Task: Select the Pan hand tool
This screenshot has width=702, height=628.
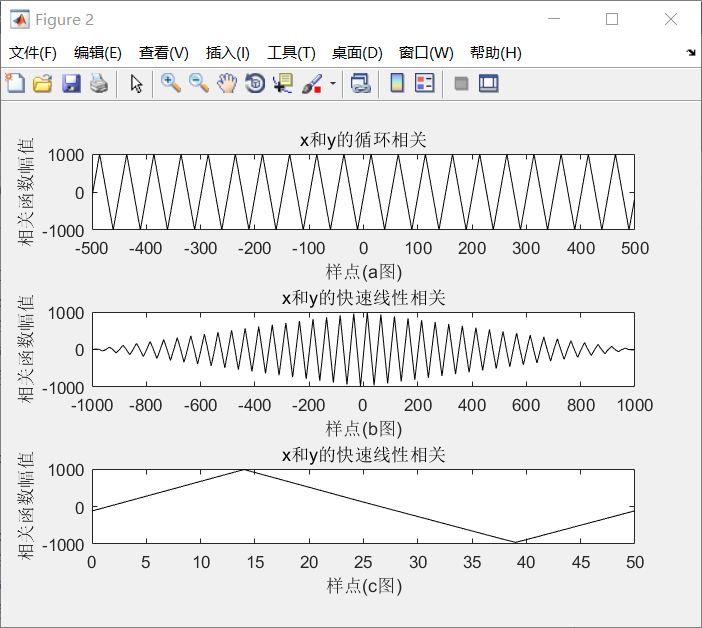Action: tap(227, 83)
